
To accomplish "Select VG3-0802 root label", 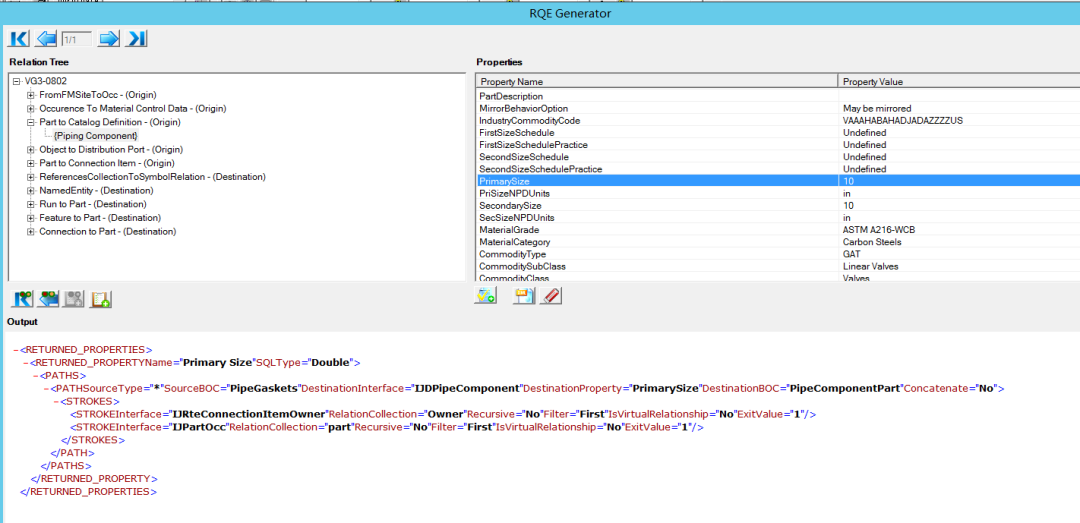I will [46, 81].
